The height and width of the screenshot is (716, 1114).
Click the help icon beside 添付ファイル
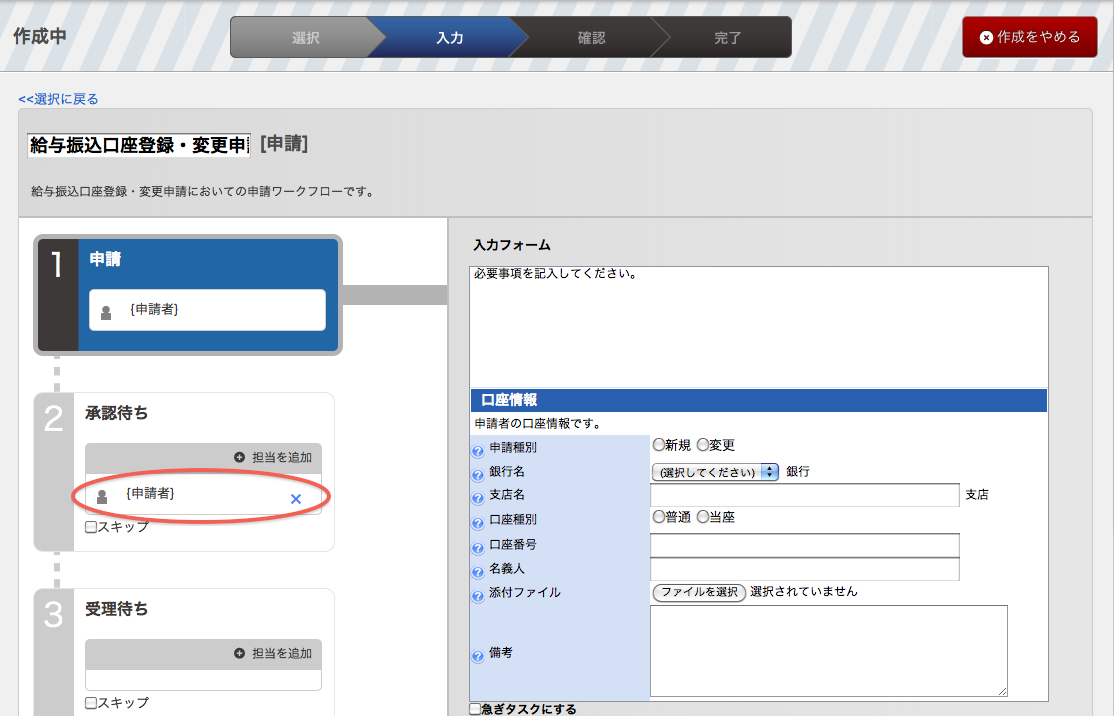coord(477,596)
